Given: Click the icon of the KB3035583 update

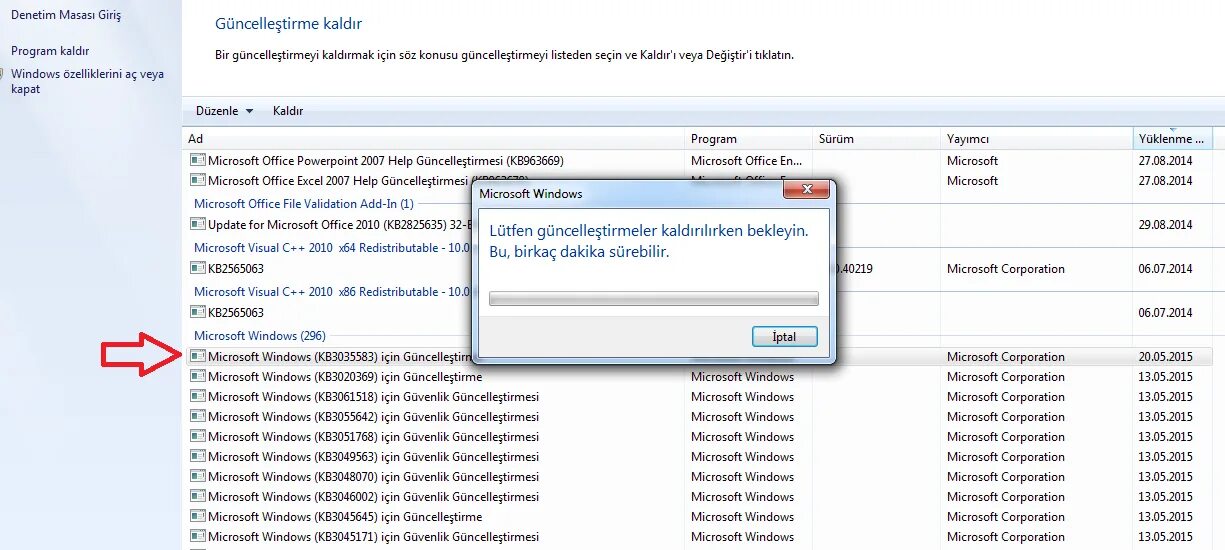Looking at the screenshot, I should coord(197,356).
